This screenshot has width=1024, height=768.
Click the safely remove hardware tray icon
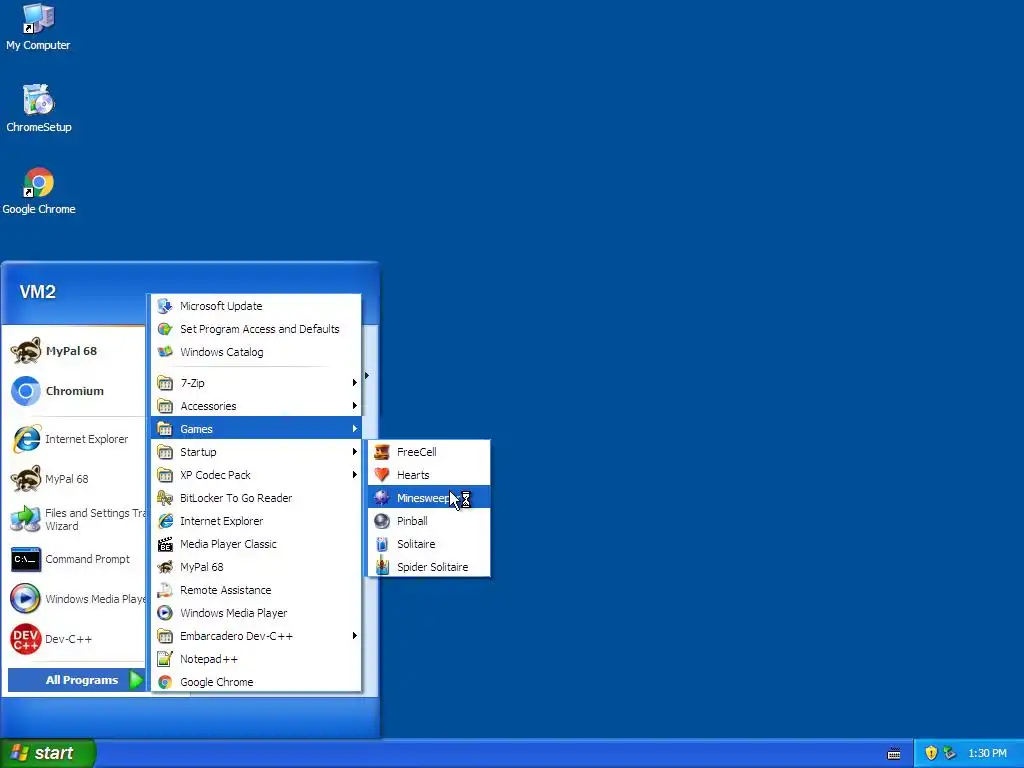click(x=949, y=753)
